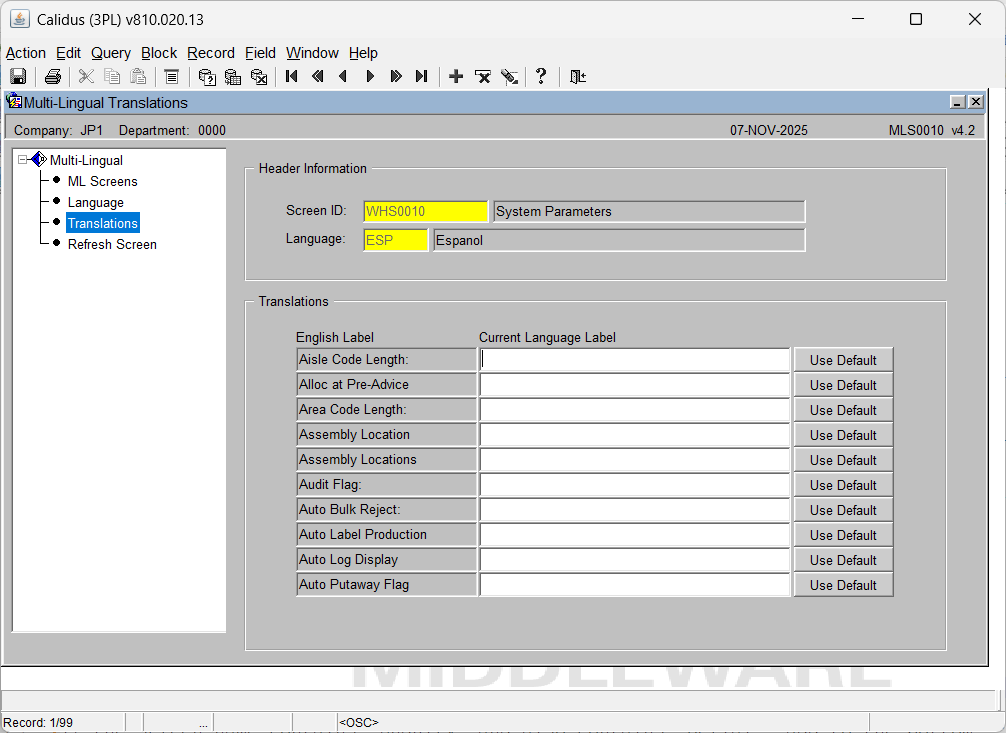Click the Exit door icon in toolbar
The image size is (1006, 733).
[577, 77]
